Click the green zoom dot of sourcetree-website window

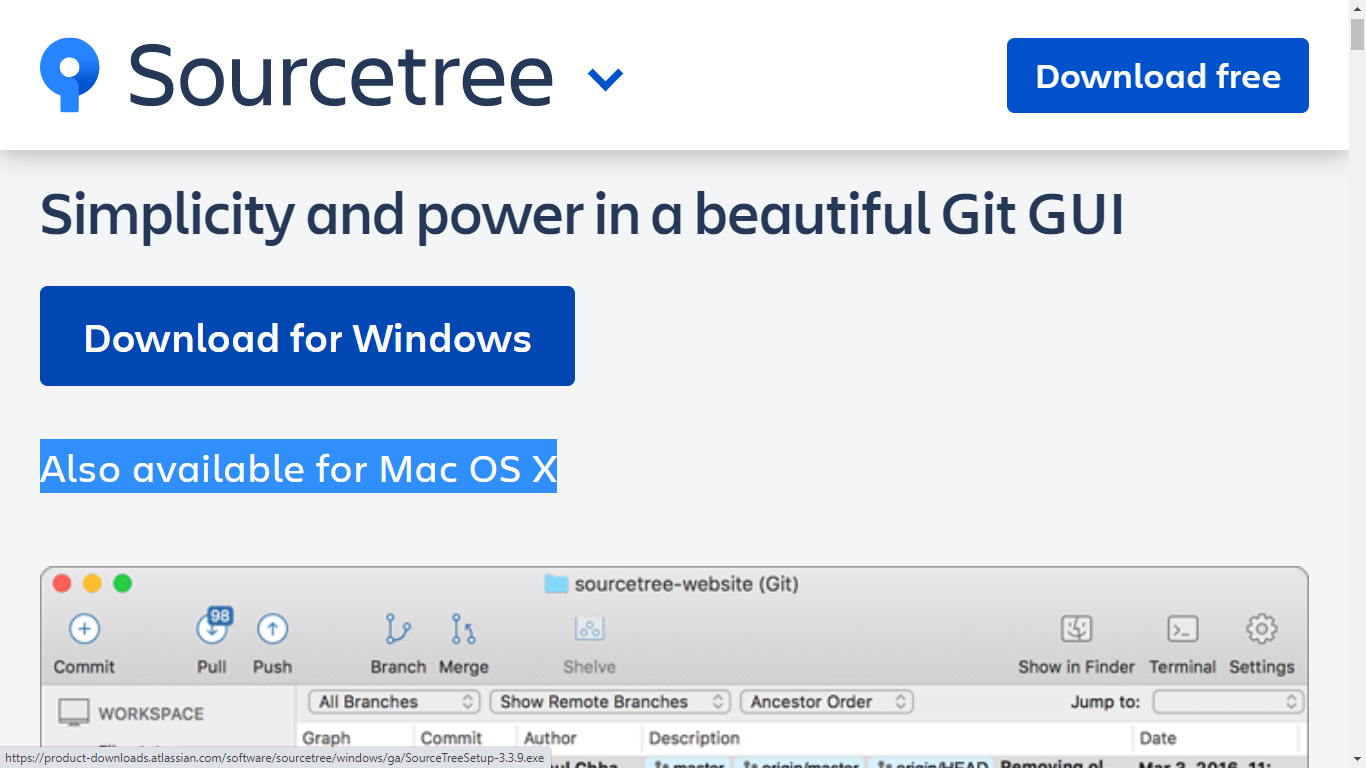pyautogui.click(x=122, y=583)
